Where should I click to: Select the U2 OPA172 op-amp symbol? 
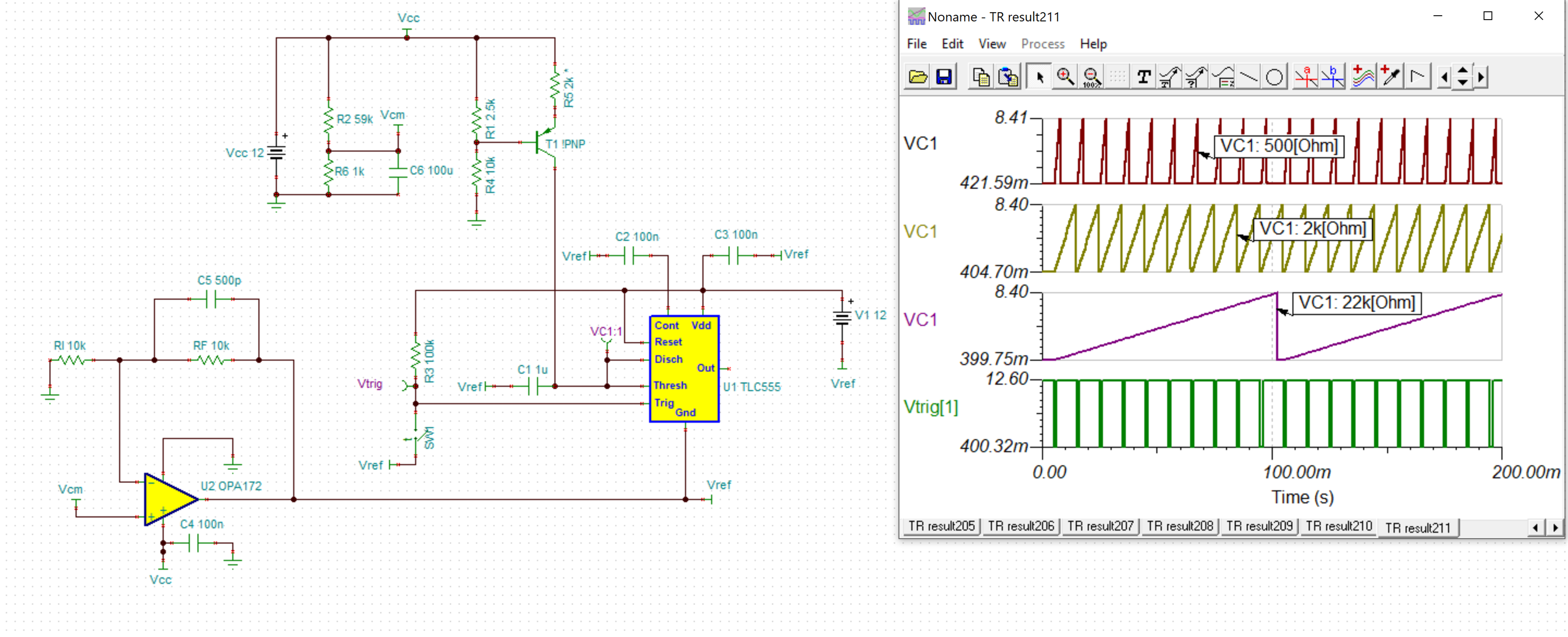(x=170, y=499)
